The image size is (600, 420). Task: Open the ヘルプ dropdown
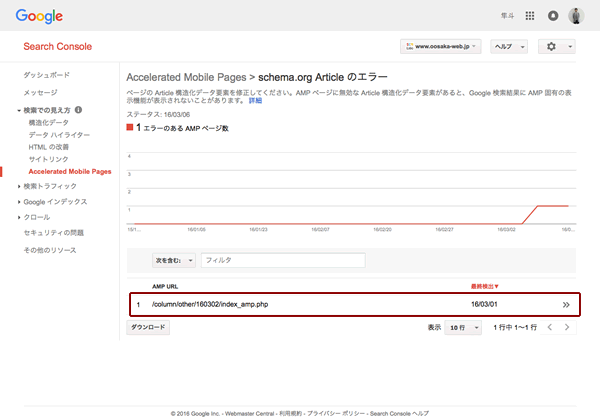point(509,47)
